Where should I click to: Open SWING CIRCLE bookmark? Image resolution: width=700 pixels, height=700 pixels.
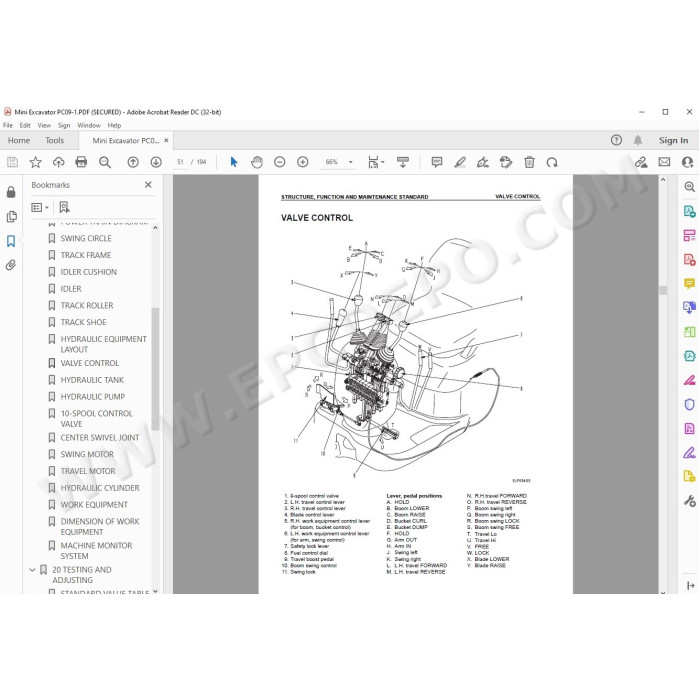(86, 238)
